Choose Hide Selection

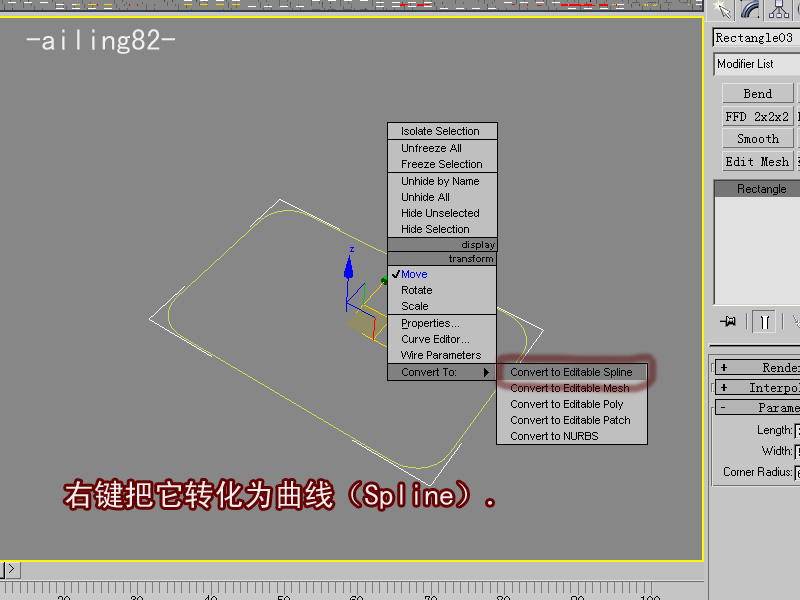pos(442,229)
